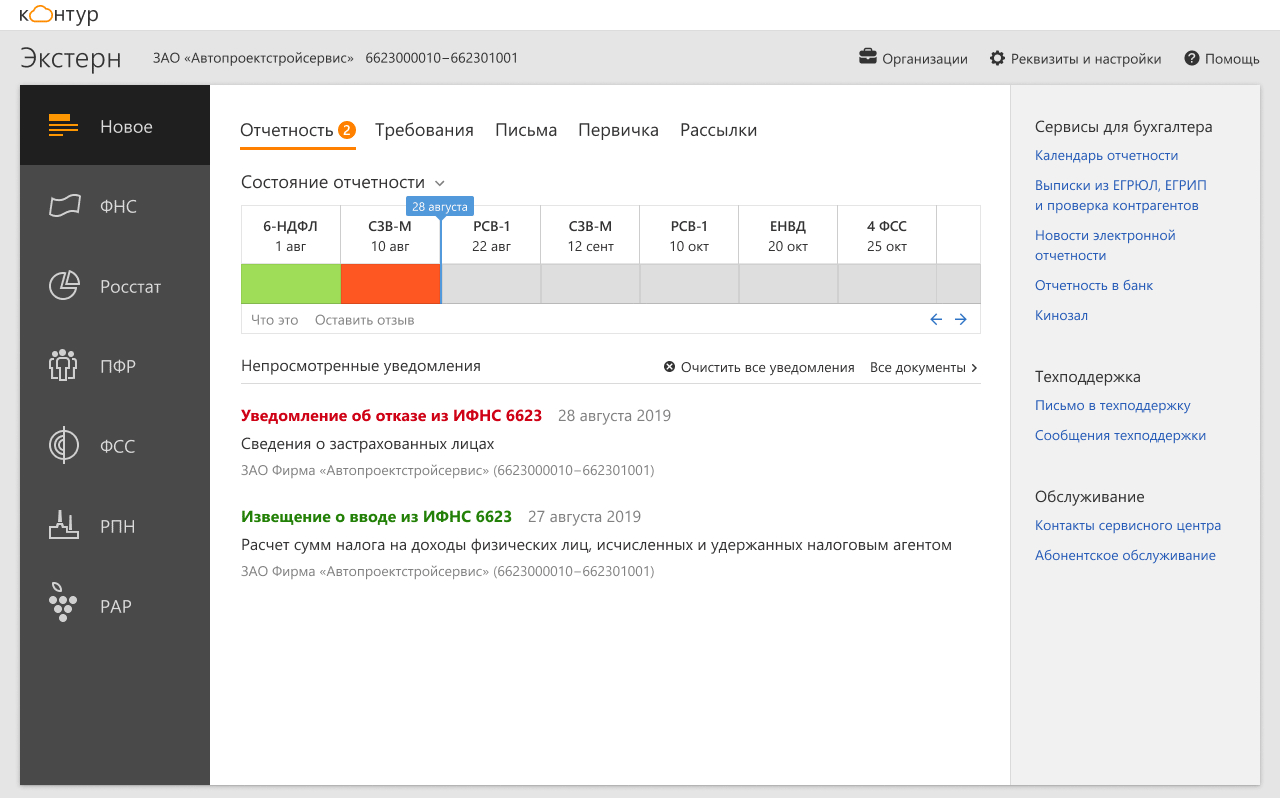Open Извещение о вводе из ИФНС 6623
Image resolution: width=1280 pixels, height=798 pixels.
coord(376,517)
